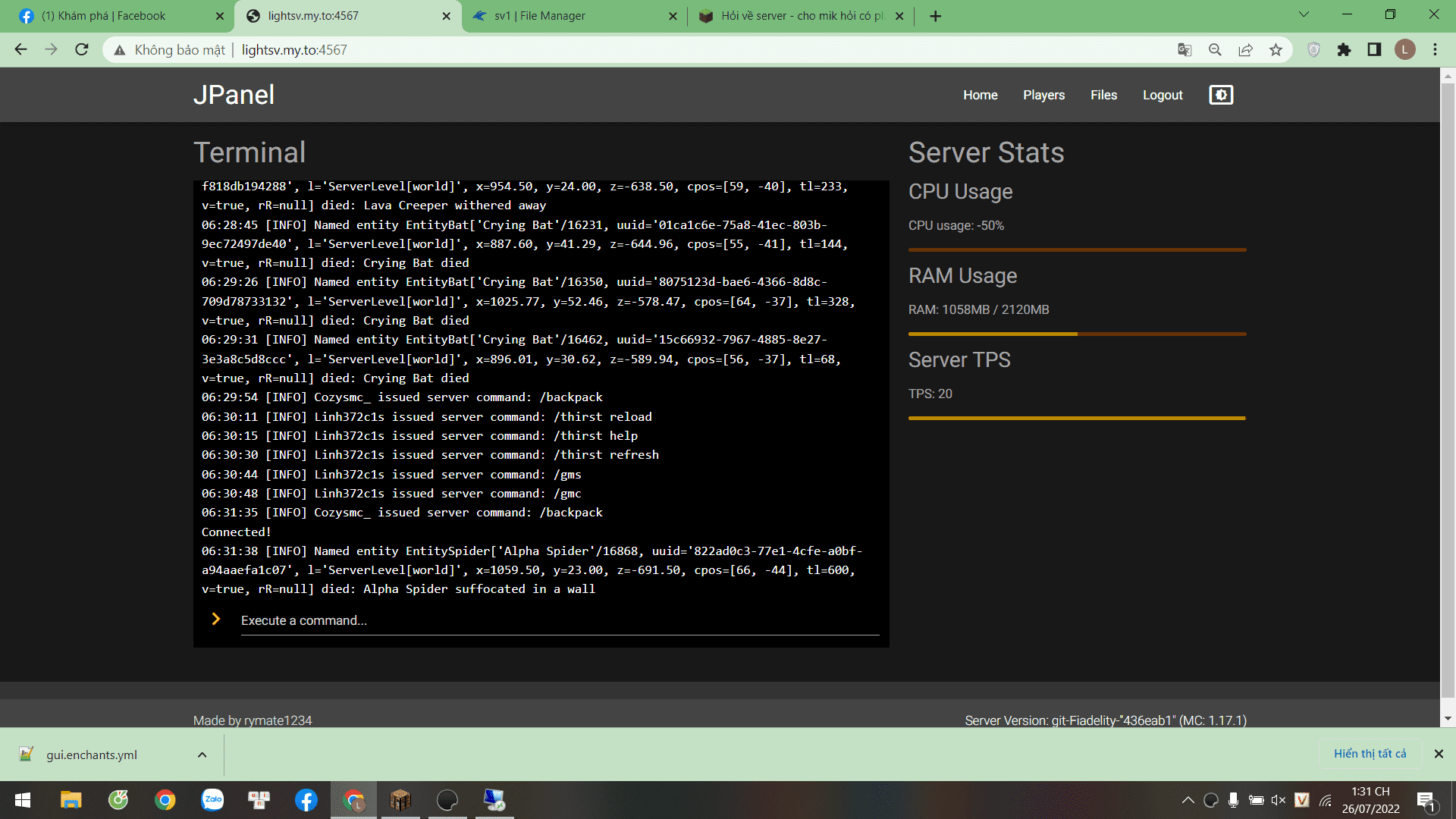Expand gui.enchants.yml download options chevron
Viewport: 1456px width, 819px height.
[x=202, y=755]
